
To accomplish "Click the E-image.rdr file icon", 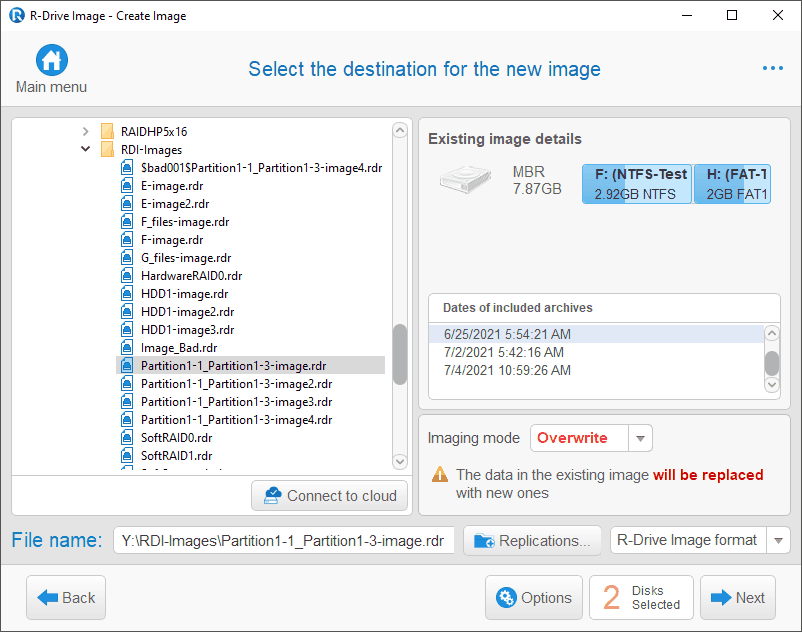I will pos(127,186).
